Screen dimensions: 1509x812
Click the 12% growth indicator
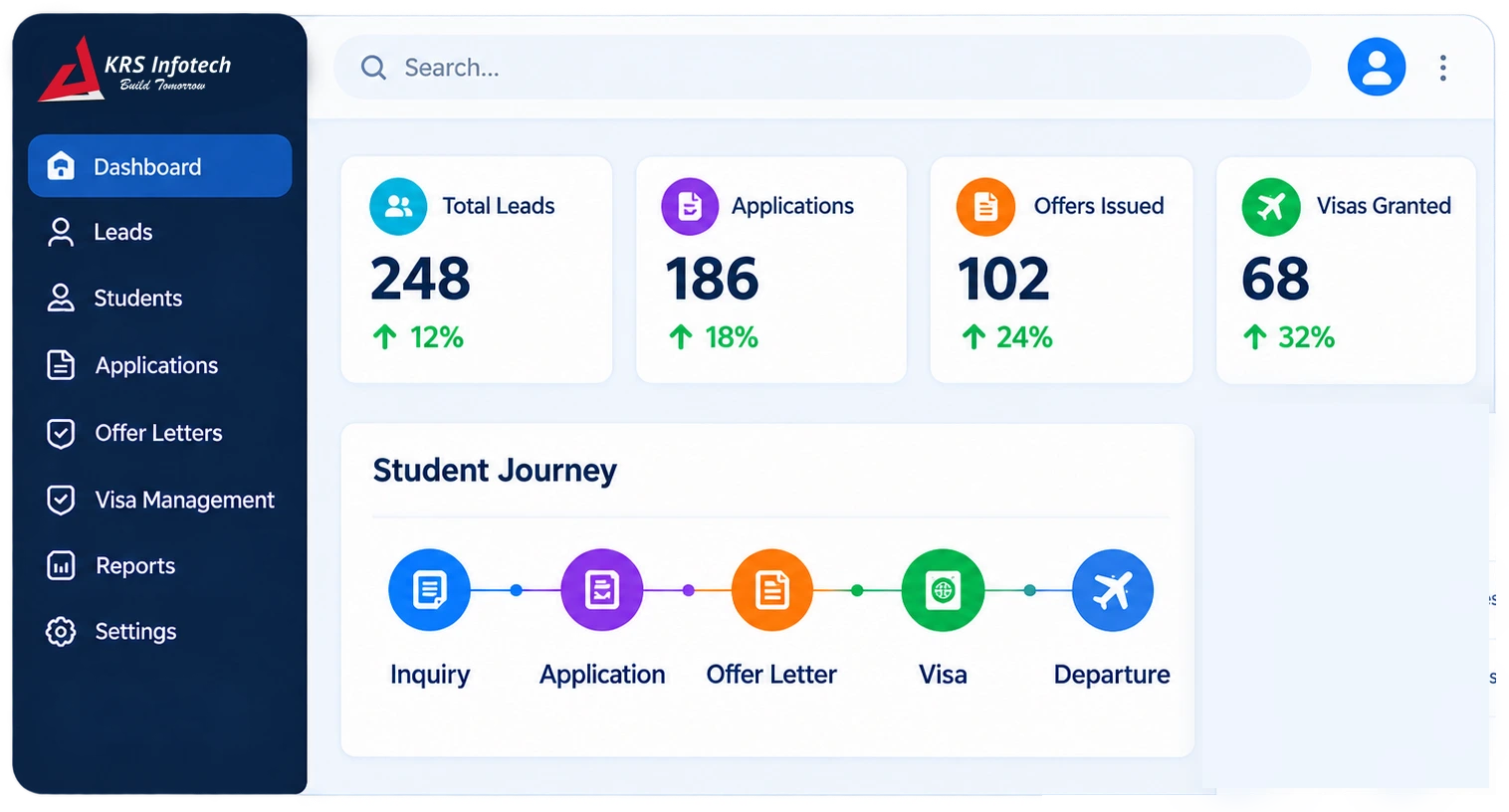coord(418,337)
